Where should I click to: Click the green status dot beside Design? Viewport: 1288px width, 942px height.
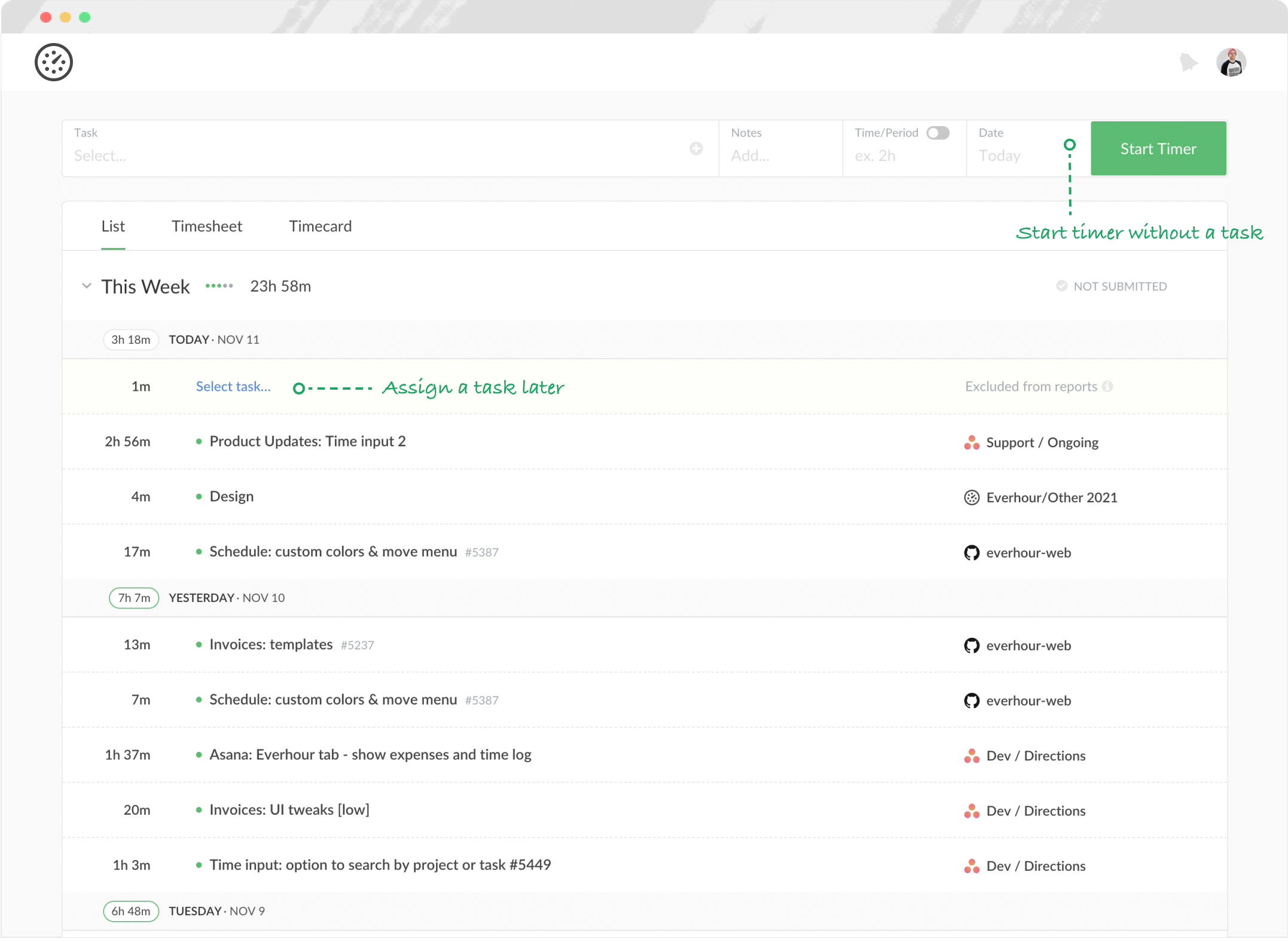point(199,497)
